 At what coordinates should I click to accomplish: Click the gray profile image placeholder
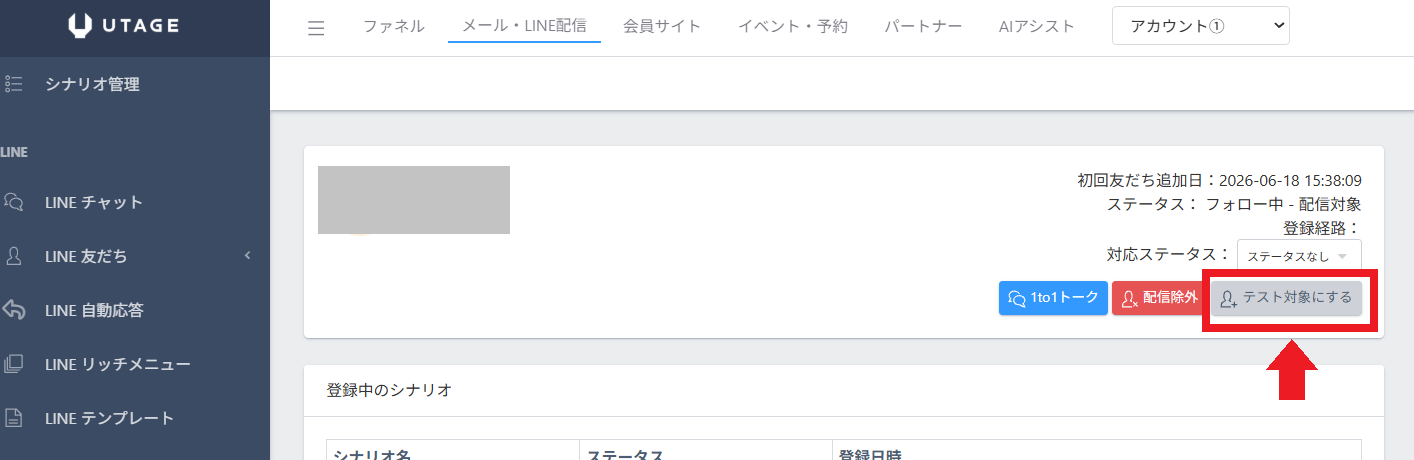click(414, 200)
